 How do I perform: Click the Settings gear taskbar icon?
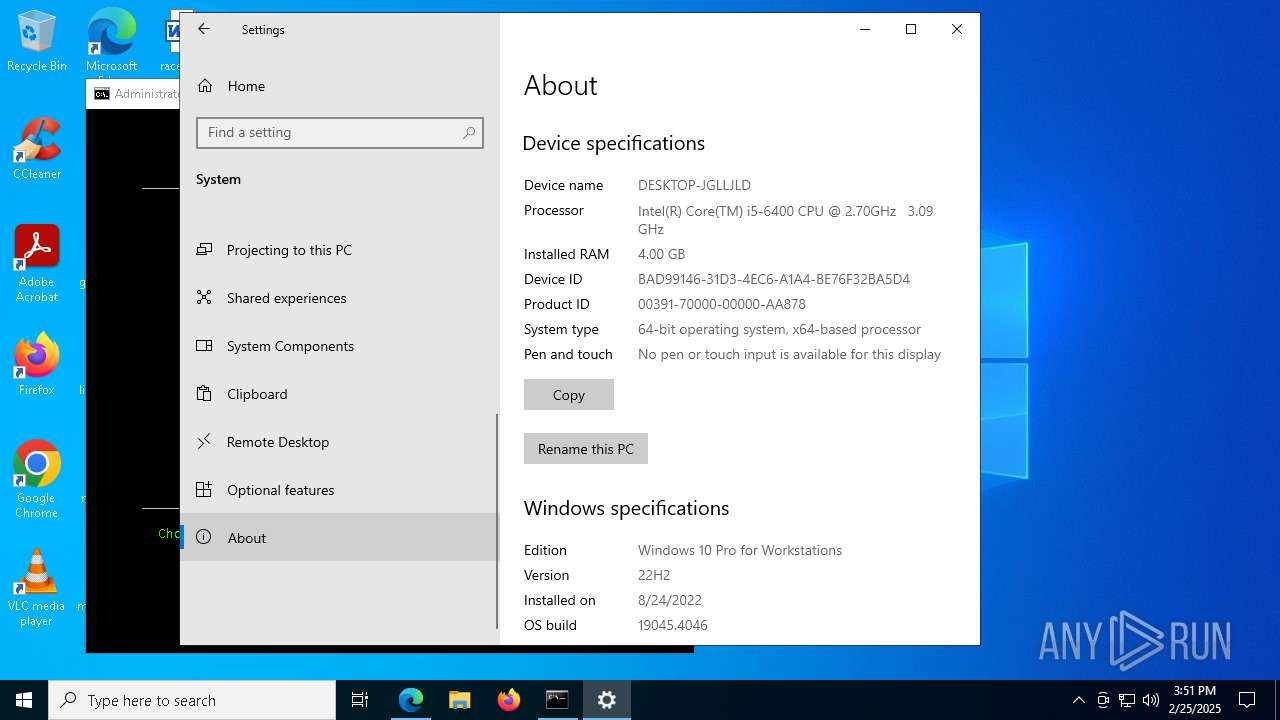(606, 700)
